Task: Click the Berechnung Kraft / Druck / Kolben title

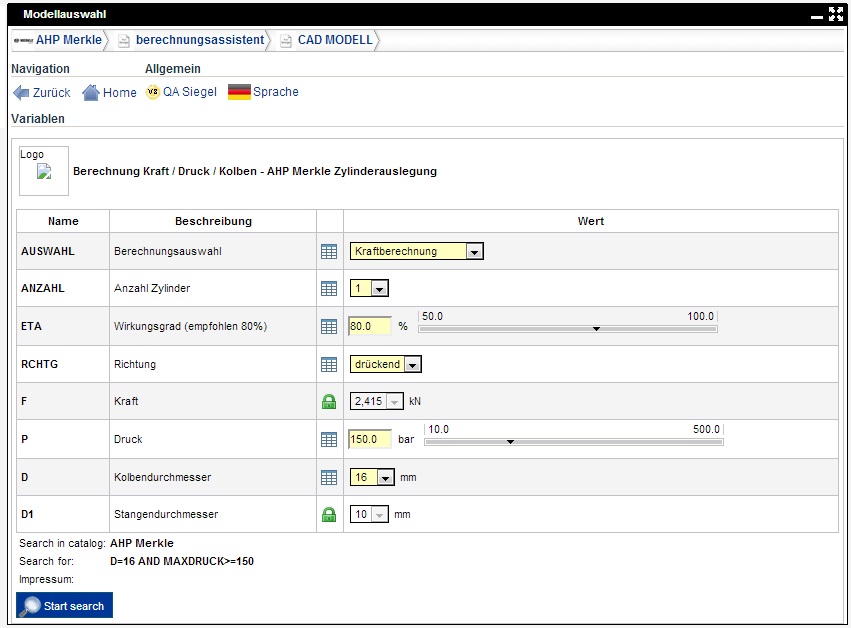Action: click(255, 171)
